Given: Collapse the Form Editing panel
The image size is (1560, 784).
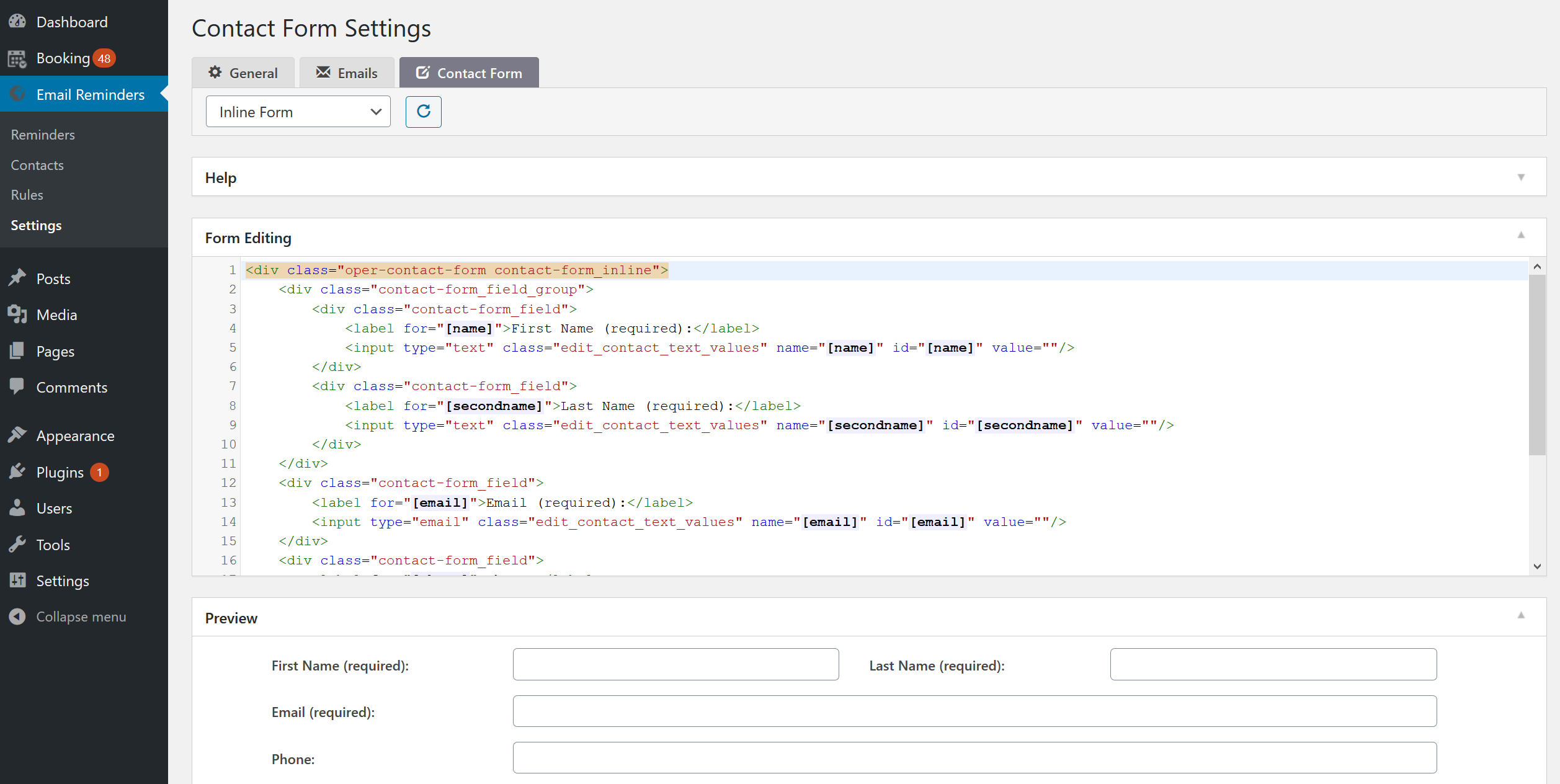Looking at the screenshot, I should (x=1521, y=235).
